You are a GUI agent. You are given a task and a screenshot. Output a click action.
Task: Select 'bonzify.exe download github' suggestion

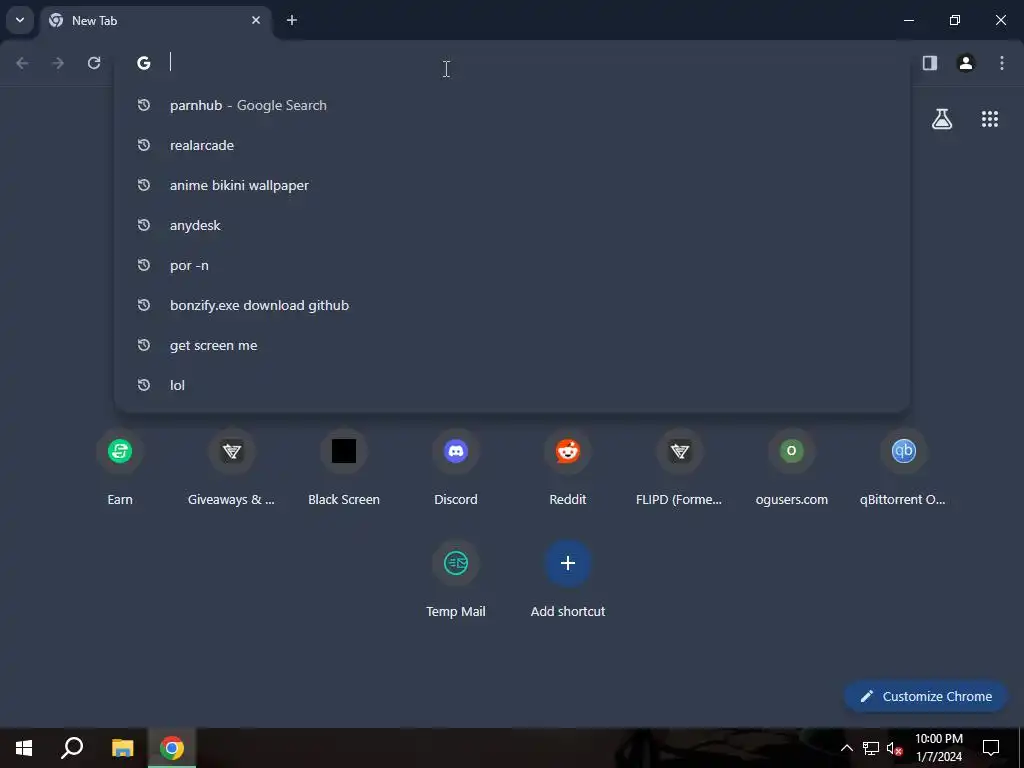pos(512,305)
